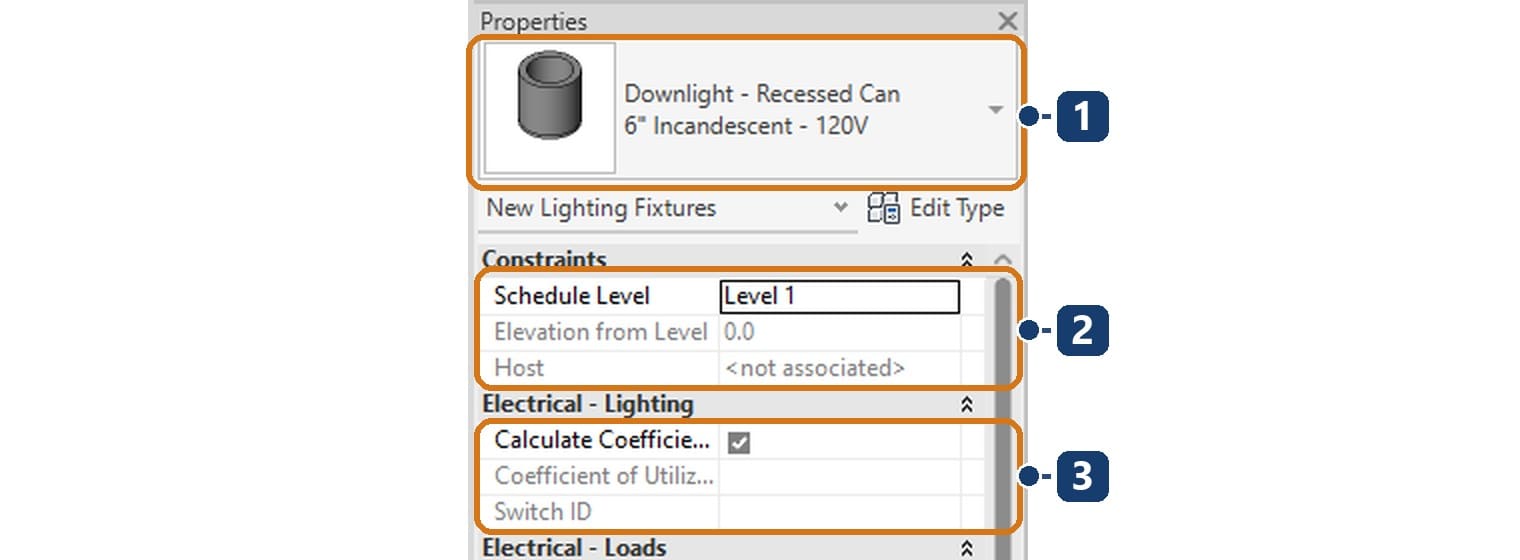Screen dimensions: 1520x560
Task: Collapse the Electrical - Lighting section
Action: (x=966, y=405)
